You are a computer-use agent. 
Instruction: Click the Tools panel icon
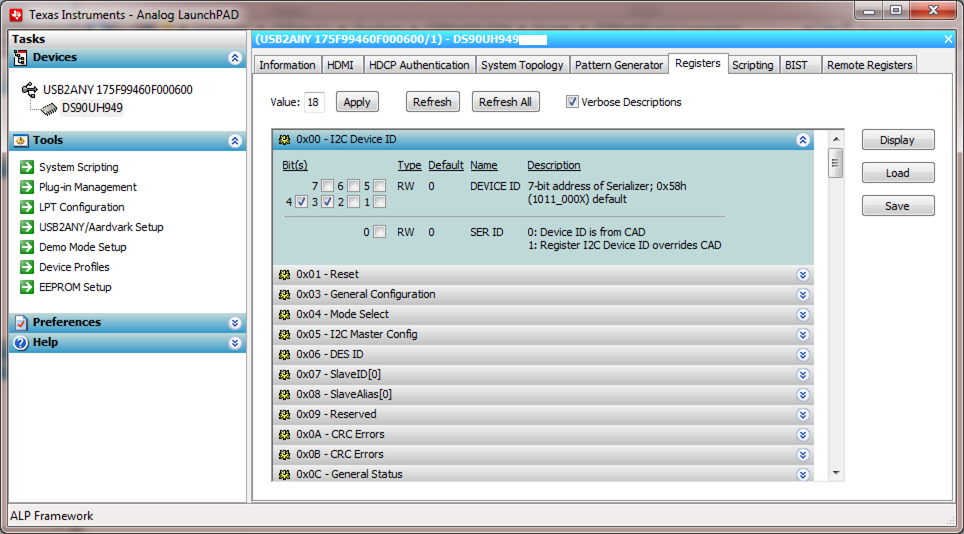click(20, 141)
